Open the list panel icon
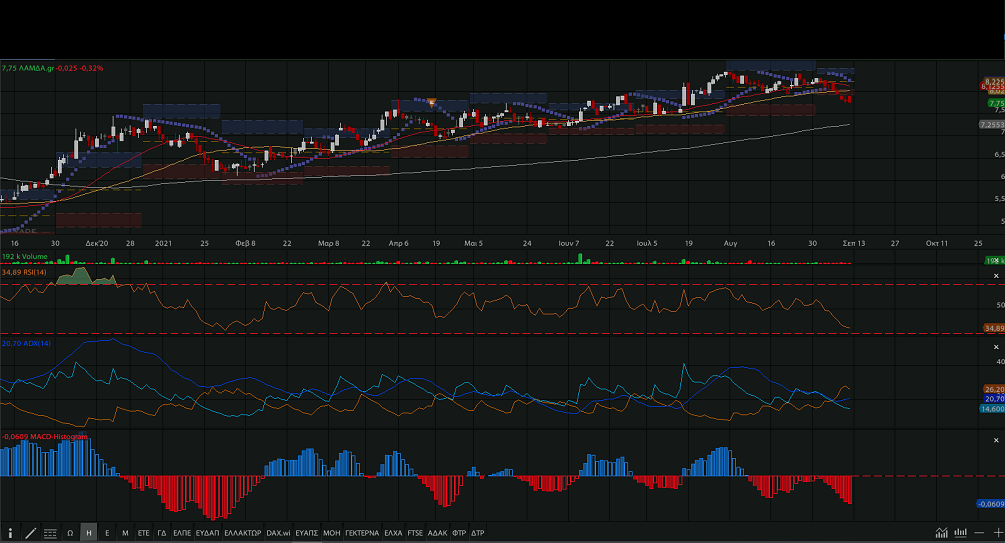The height and width of the screenshot is (543, 1005). point(50,533)
